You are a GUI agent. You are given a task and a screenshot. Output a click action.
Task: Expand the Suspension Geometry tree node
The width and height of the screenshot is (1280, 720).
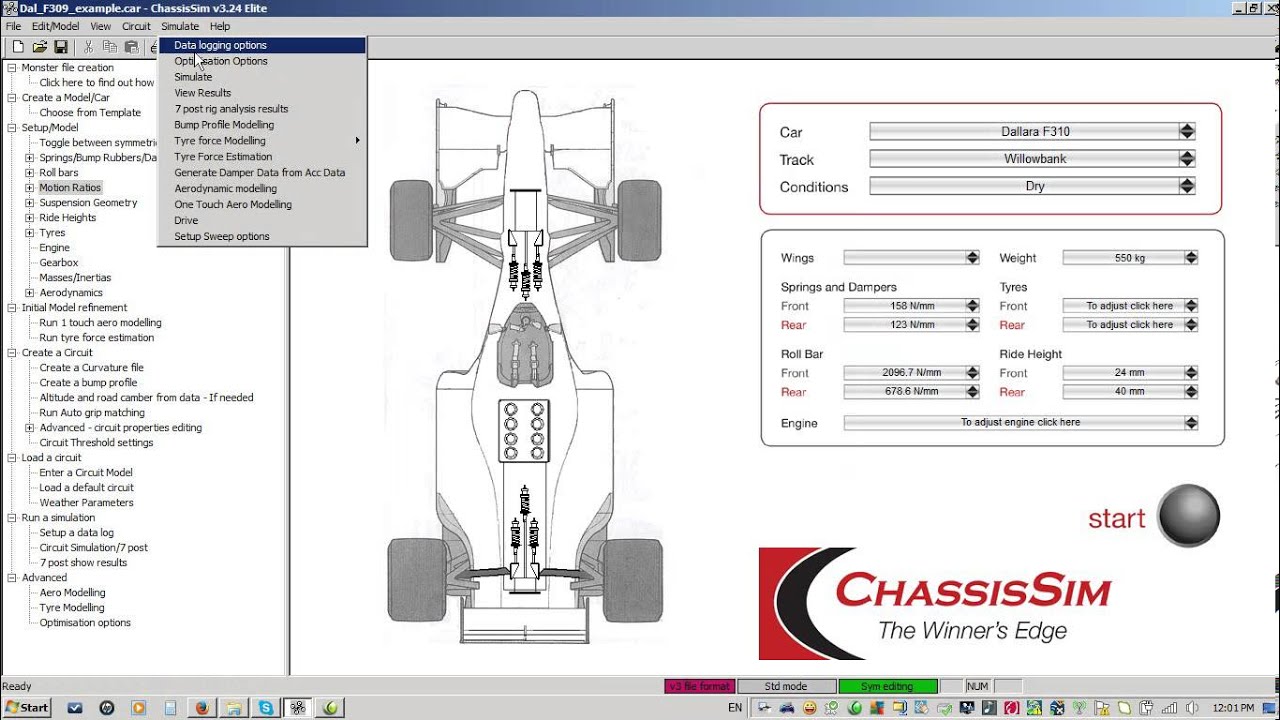(x=30, y=203)
